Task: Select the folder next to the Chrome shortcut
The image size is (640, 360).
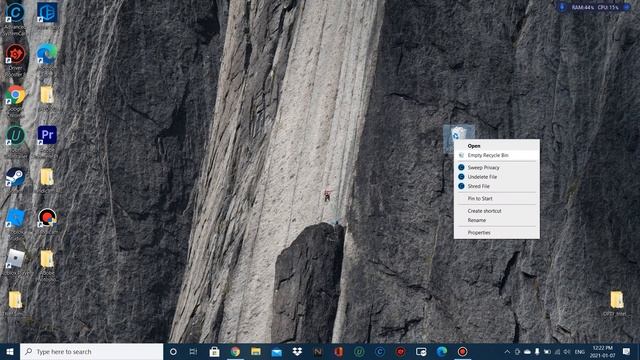Action: [x=47, y=95]
